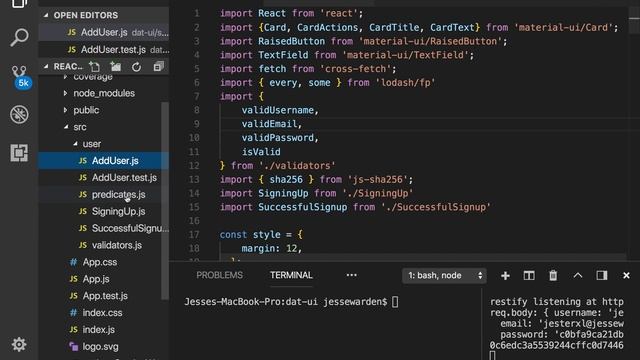Select terminal from '1: bash, node' dropdown

point(444,276)
